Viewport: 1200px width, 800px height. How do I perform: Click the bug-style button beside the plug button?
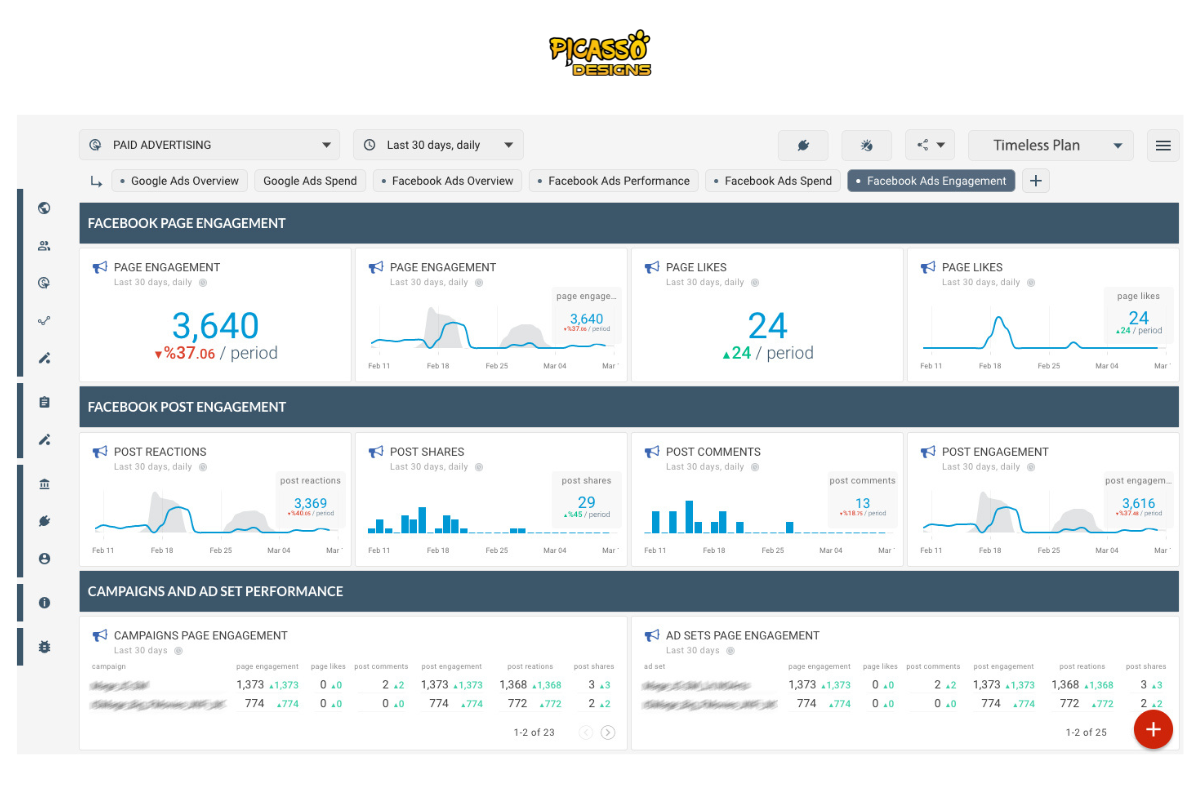867,145
